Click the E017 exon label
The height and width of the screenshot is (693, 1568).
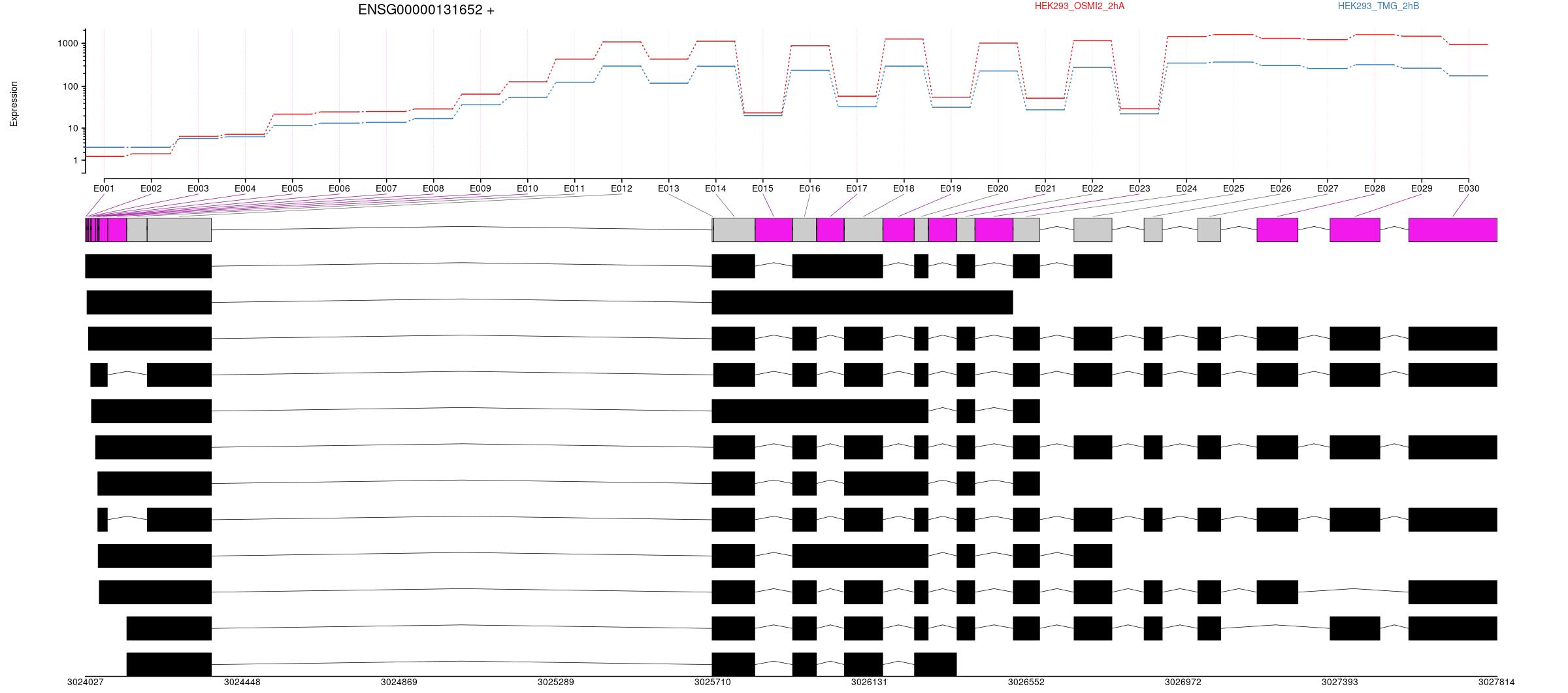[857, 188]
